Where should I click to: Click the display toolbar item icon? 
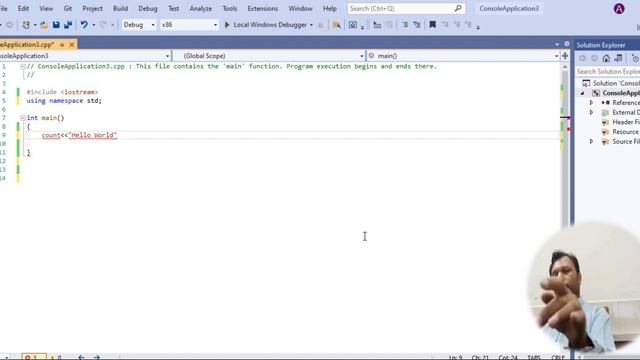click(x=353, y=25)
